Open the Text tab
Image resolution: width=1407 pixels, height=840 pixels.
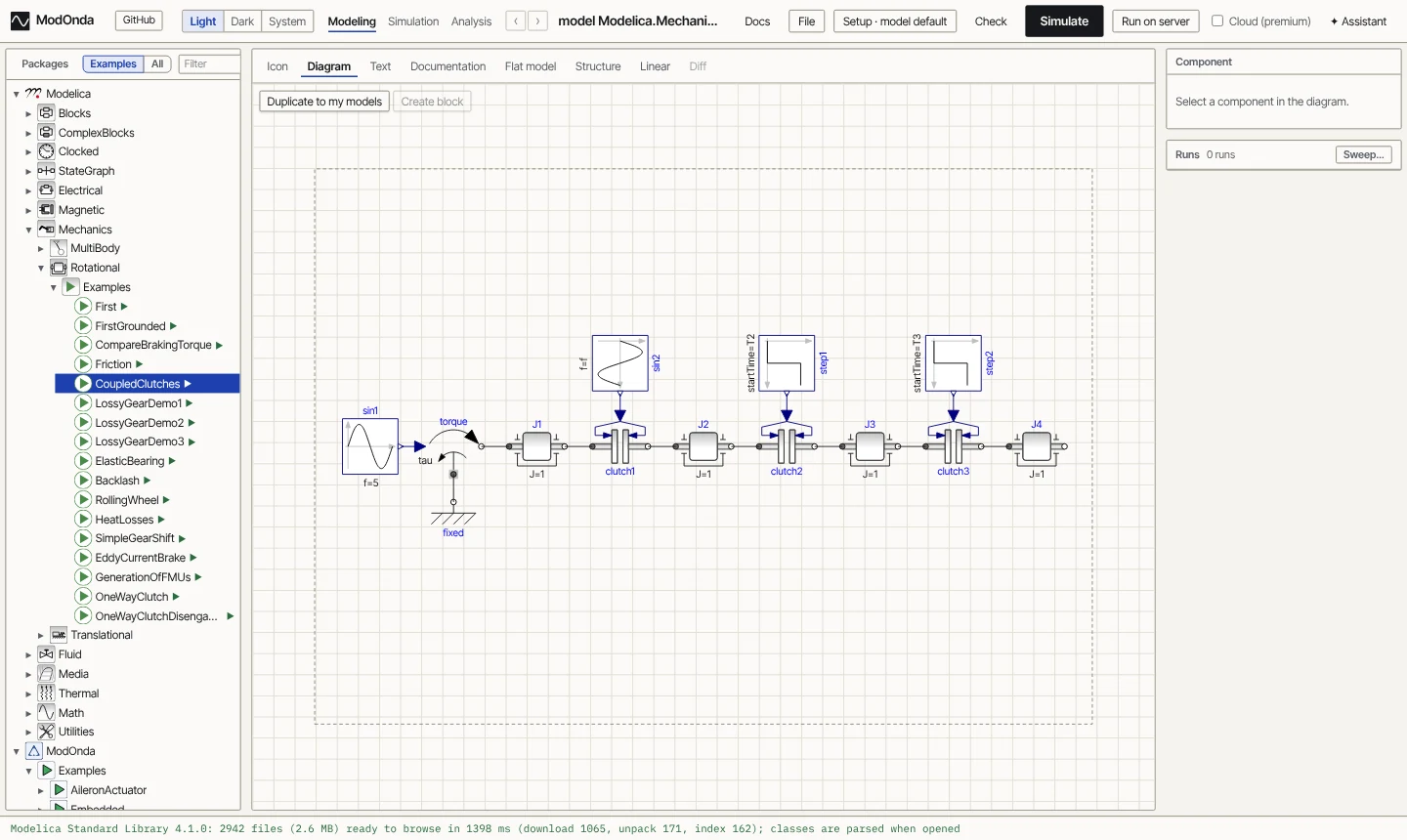click(380, 66)
